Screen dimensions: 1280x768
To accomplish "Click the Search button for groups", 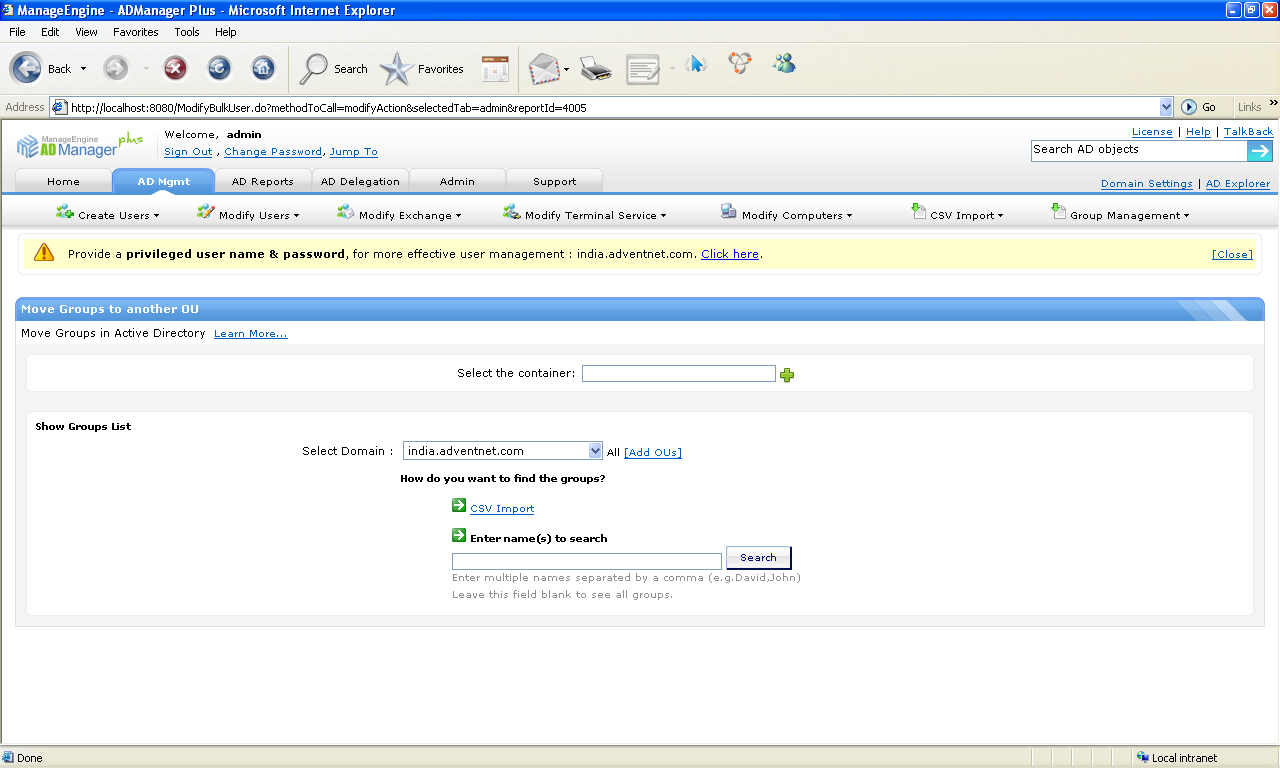I will click(758, 558).
